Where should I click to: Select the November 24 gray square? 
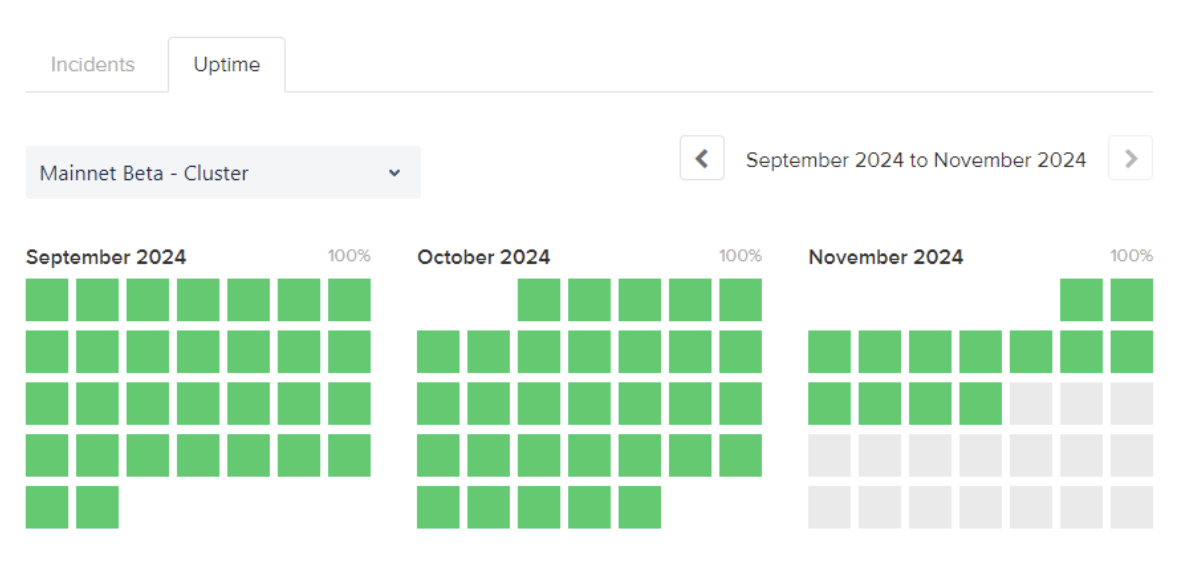pyautogui.click(x=829, y=507)
